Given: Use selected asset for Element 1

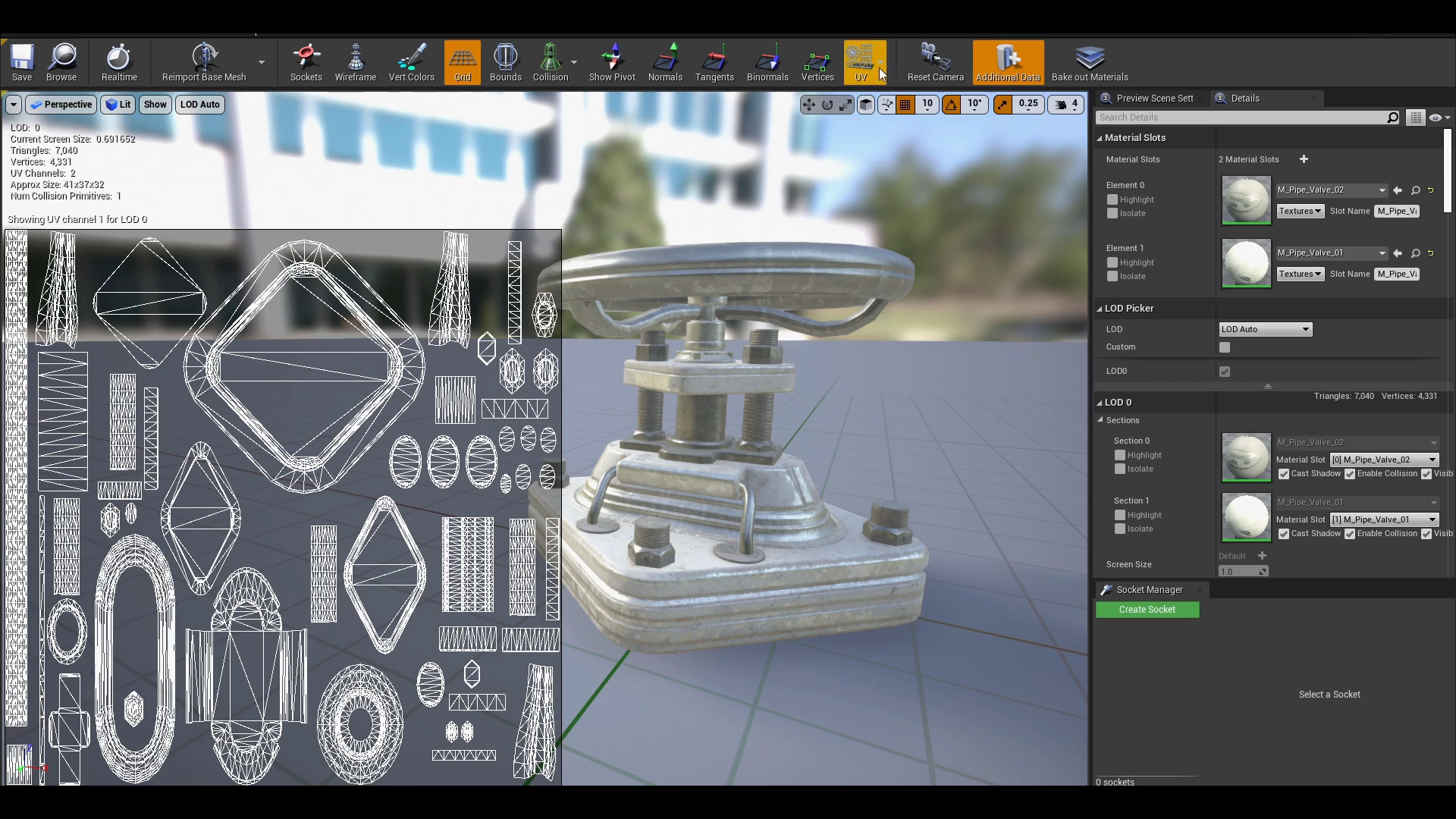Looking at the screenshot, I should (x=1398, y=253).
